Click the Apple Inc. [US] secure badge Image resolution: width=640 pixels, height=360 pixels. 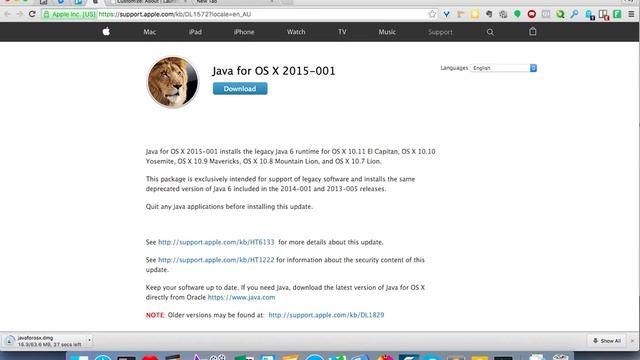pyautogui.click(x=70, y=14)
